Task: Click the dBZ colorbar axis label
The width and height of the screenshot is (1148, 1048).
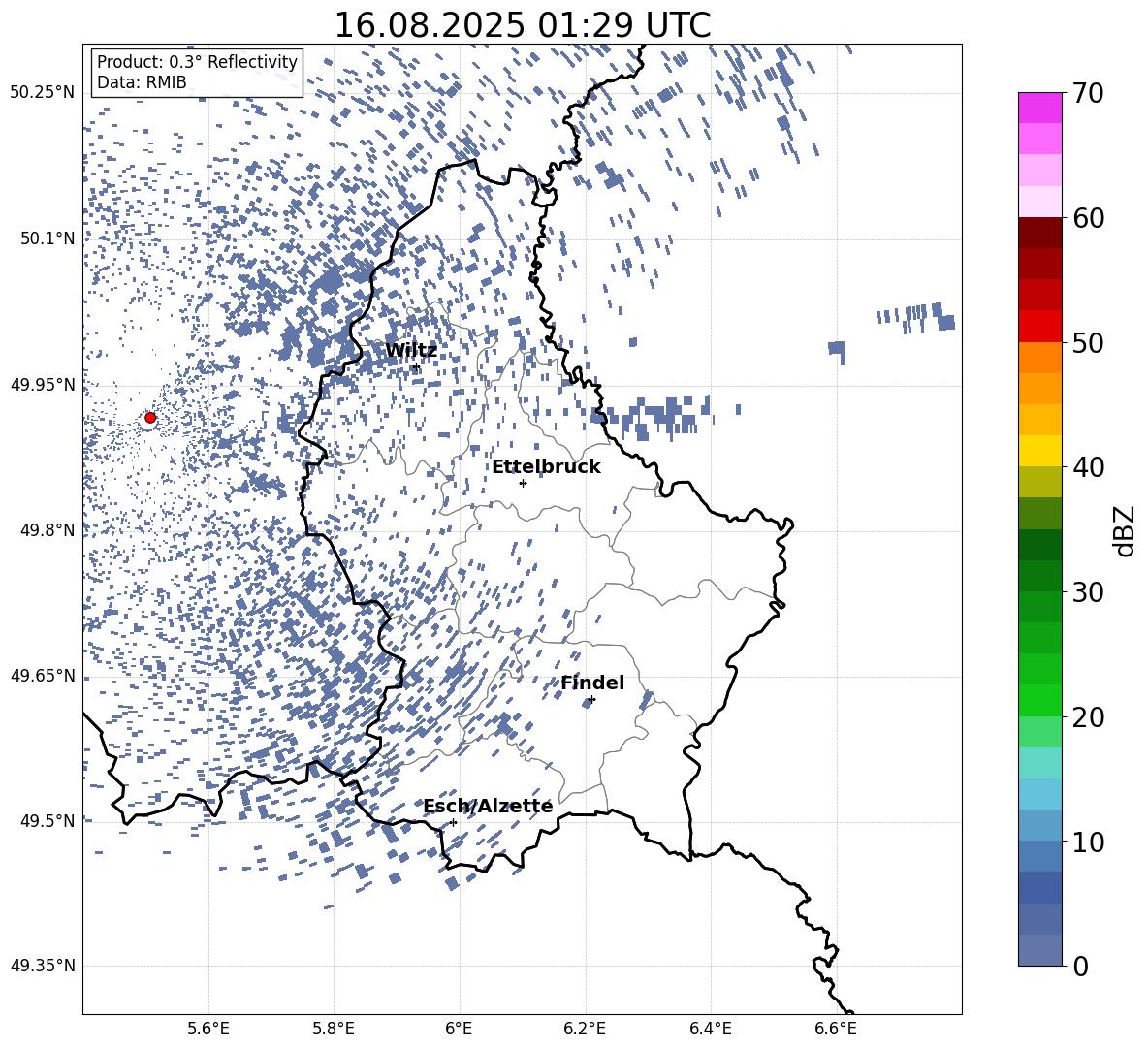Action: [1126, 530]
